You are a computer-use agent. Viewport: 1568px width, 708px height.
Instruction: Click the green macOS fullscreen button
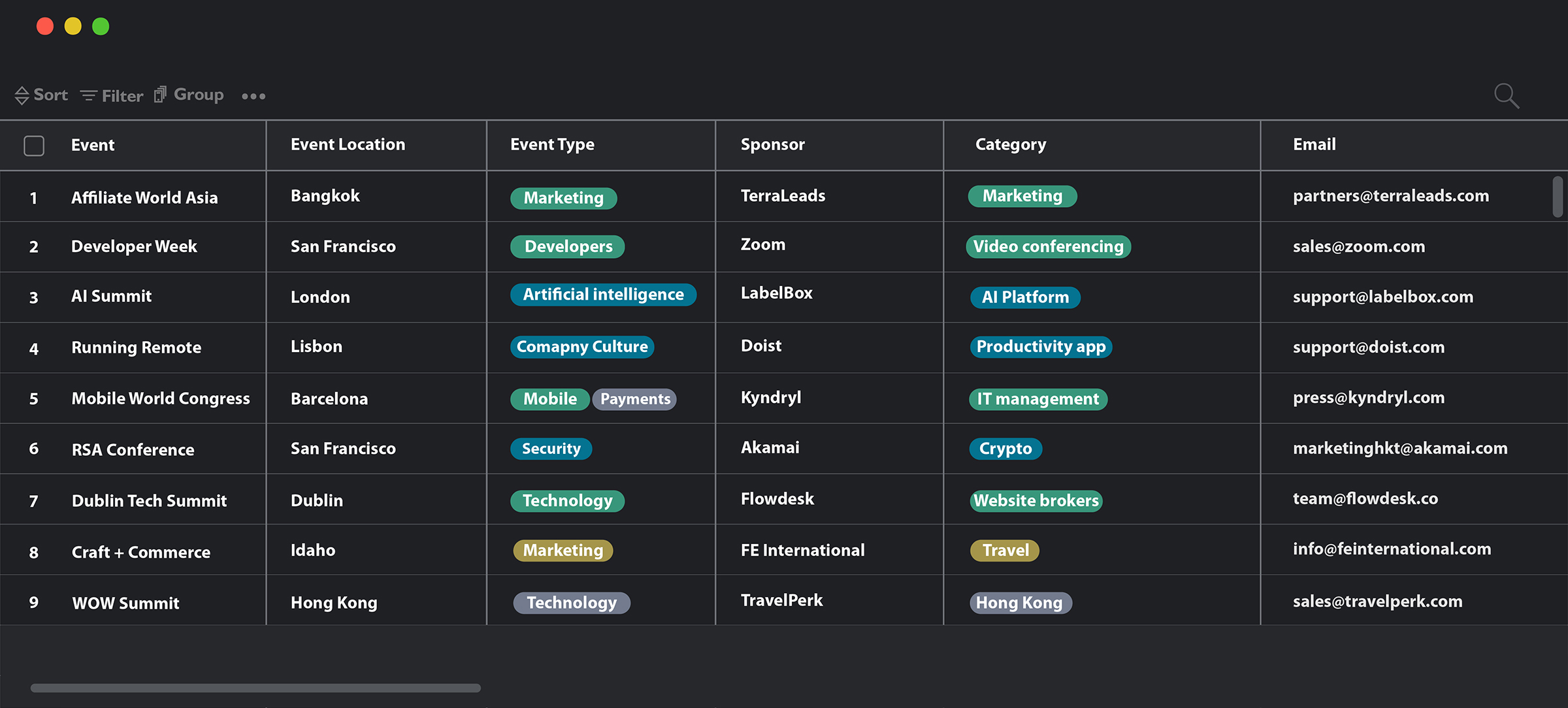tap(101, 26)
